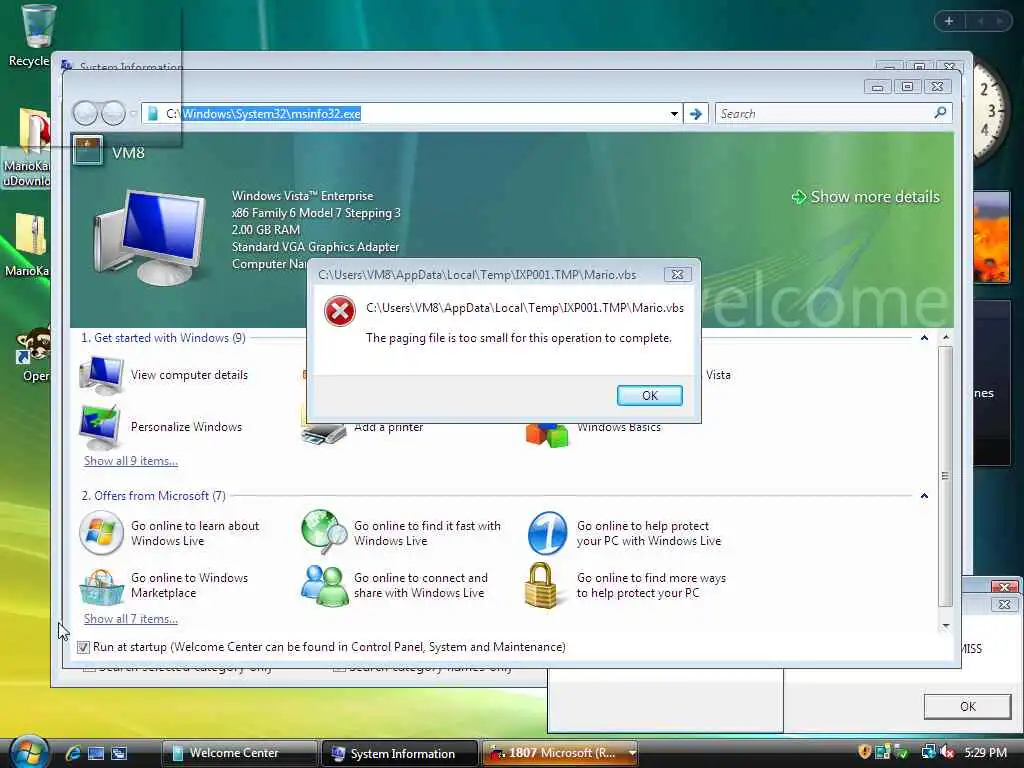Screen dimensions: 1024x768
Task: Click Windows Vista Enterprise text
Action: [302, 196]
